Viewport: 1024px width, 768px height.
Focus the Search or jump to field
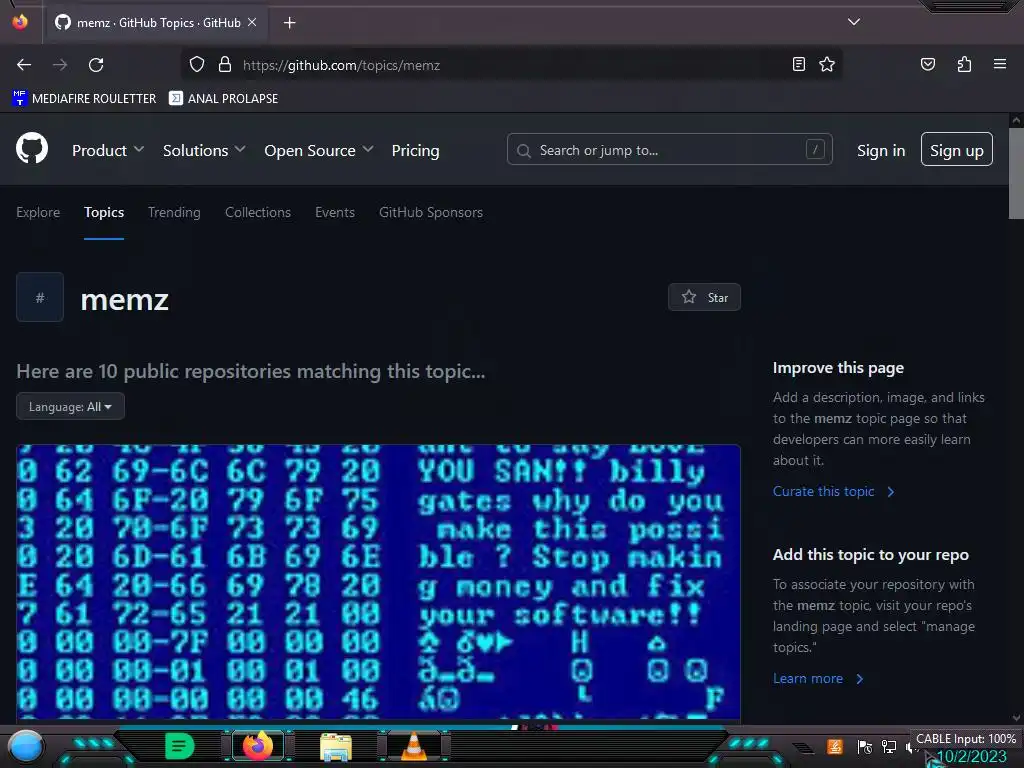click(x=669, y=150)
